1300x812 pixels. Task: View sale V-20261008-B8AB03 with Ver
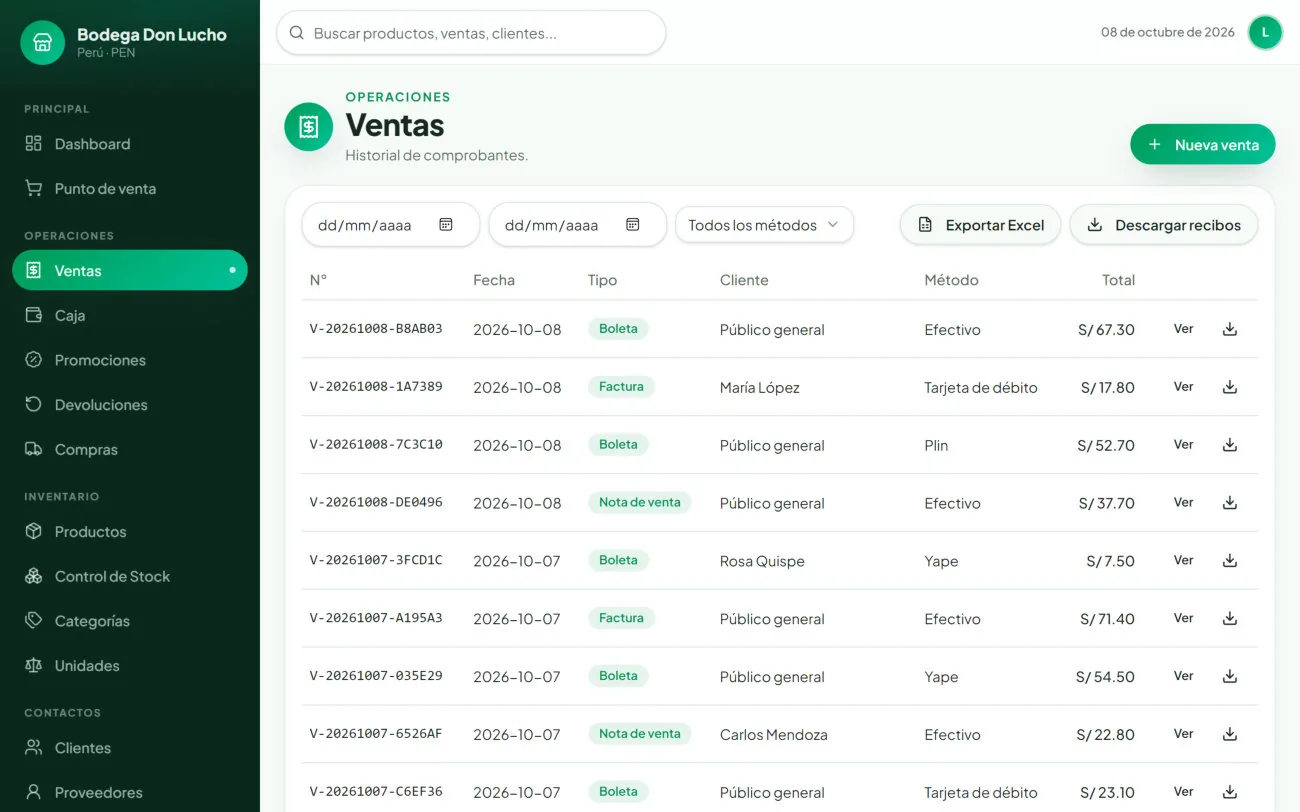pos(1184,329)
